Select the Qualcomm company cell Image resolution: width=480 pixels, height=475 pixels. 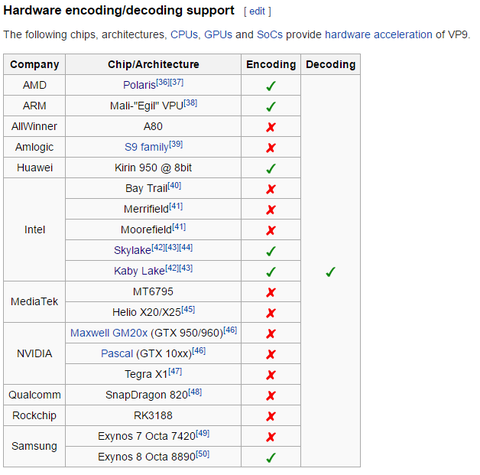[x=34, y=395]
